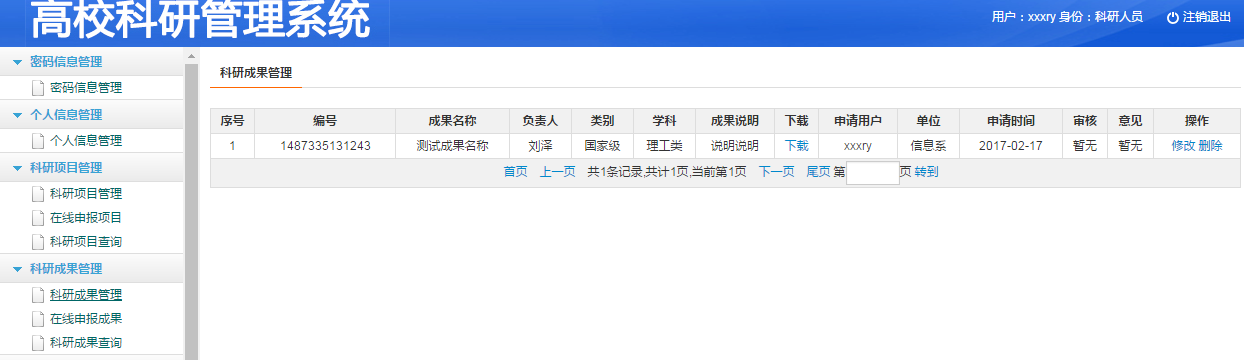Image resolution: width=1244 pixels, height=360 pixels.
Task: Click the 1487335131243 number cell
Action: tap(325, 146)
